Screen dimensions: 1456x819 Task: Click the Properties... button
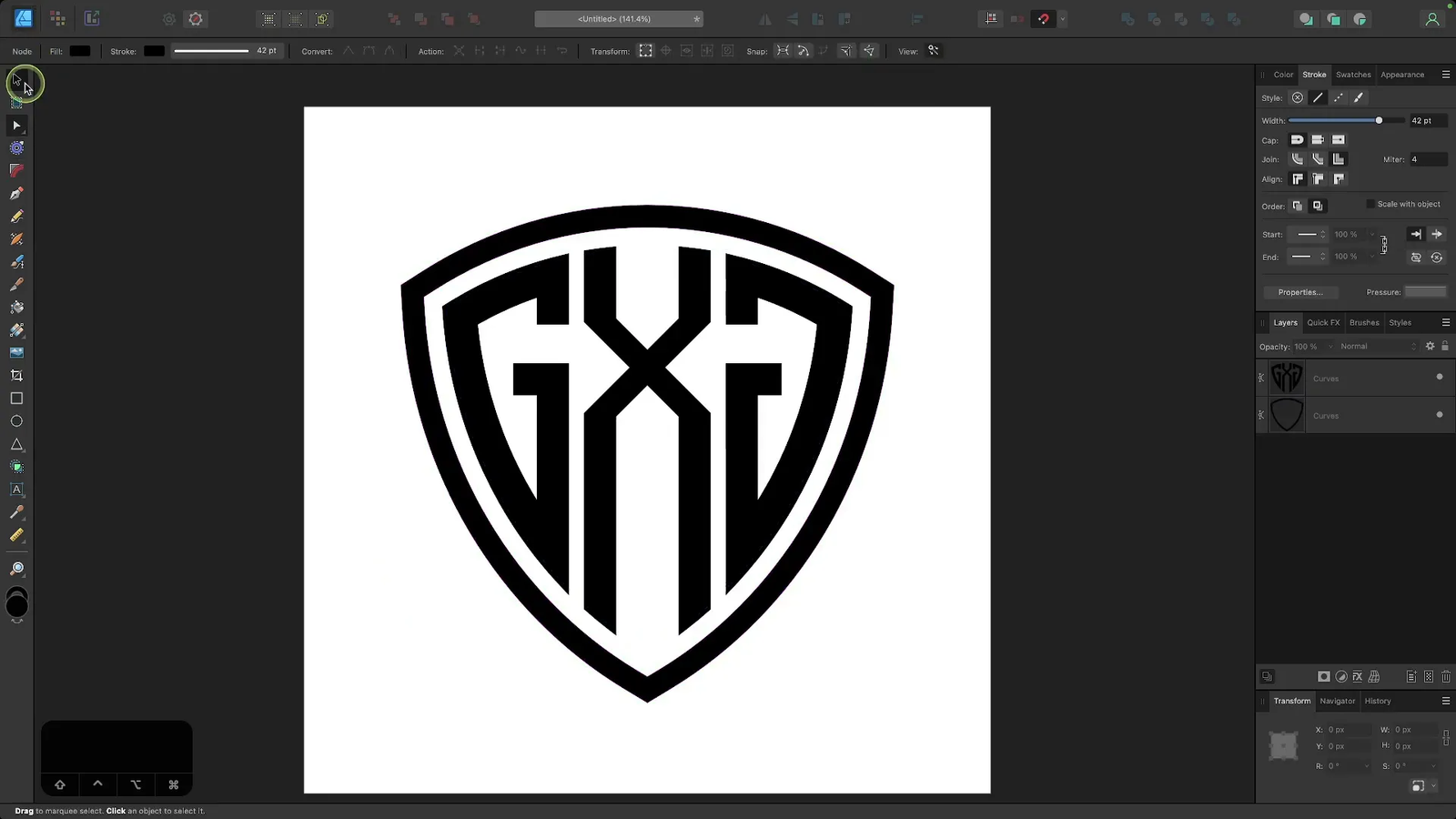1299,292
